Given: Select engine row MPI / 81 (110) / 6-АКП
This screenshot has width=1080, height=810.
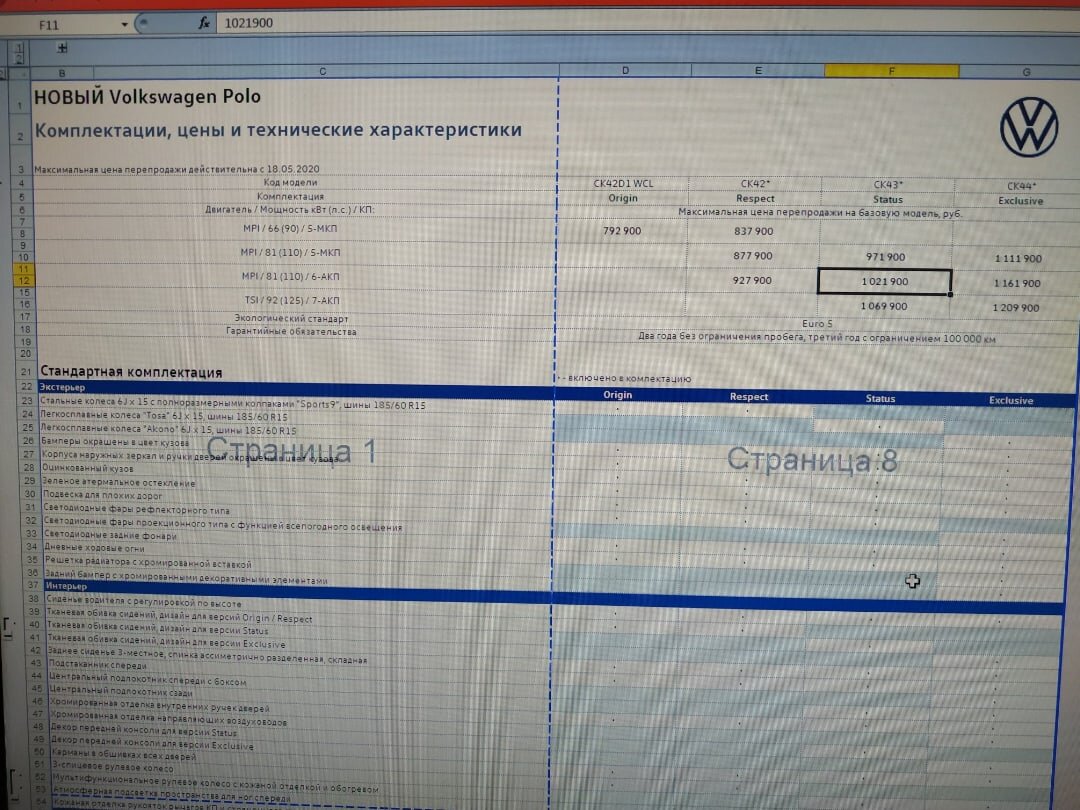Looking at the screenshot, I should (290, 276).
